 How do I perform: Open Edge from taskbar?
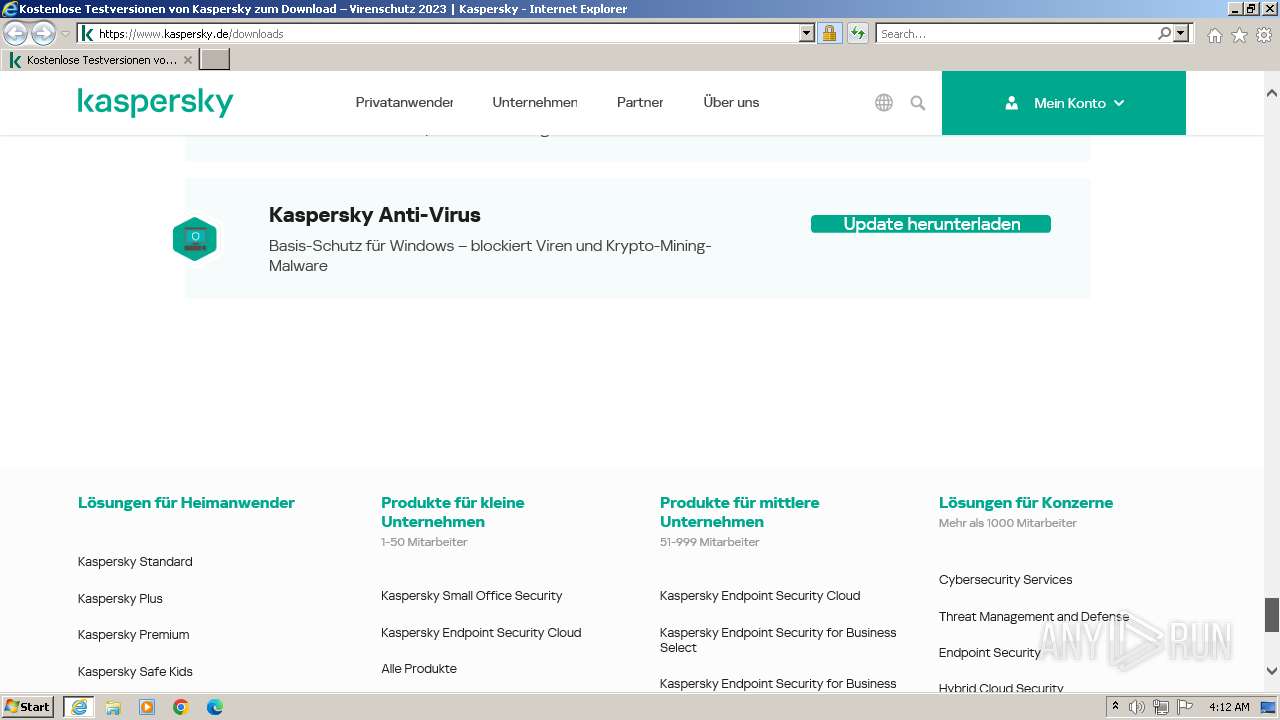pos(215,707)
